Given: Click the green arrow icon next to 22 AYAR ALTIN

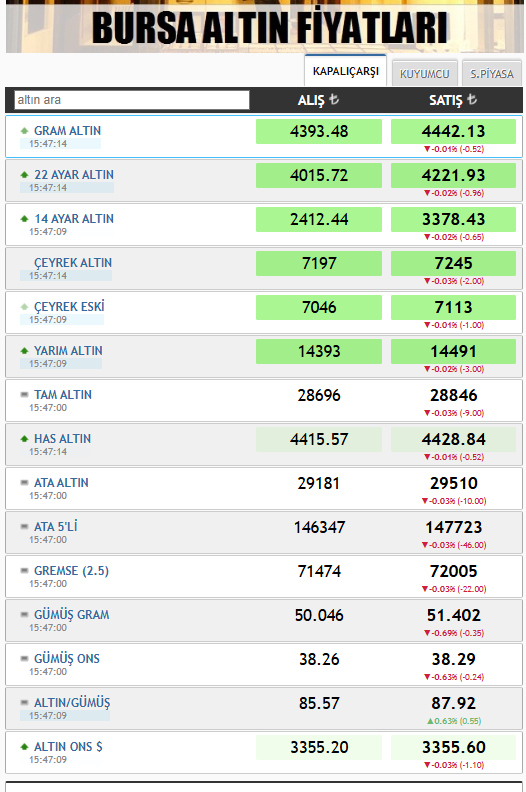Looking at the screenshot, I should [x=24, y=175].
